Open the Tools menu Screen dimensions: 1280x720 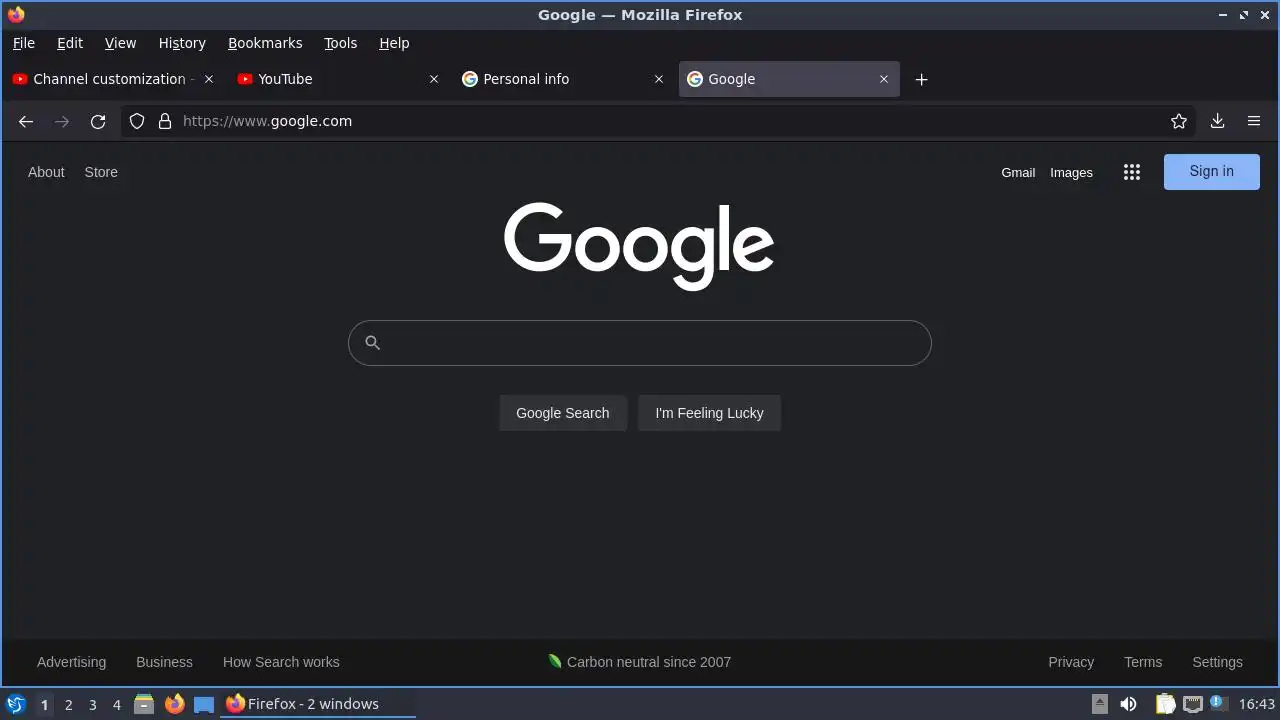pyautogui.click(x=340, y=43)
